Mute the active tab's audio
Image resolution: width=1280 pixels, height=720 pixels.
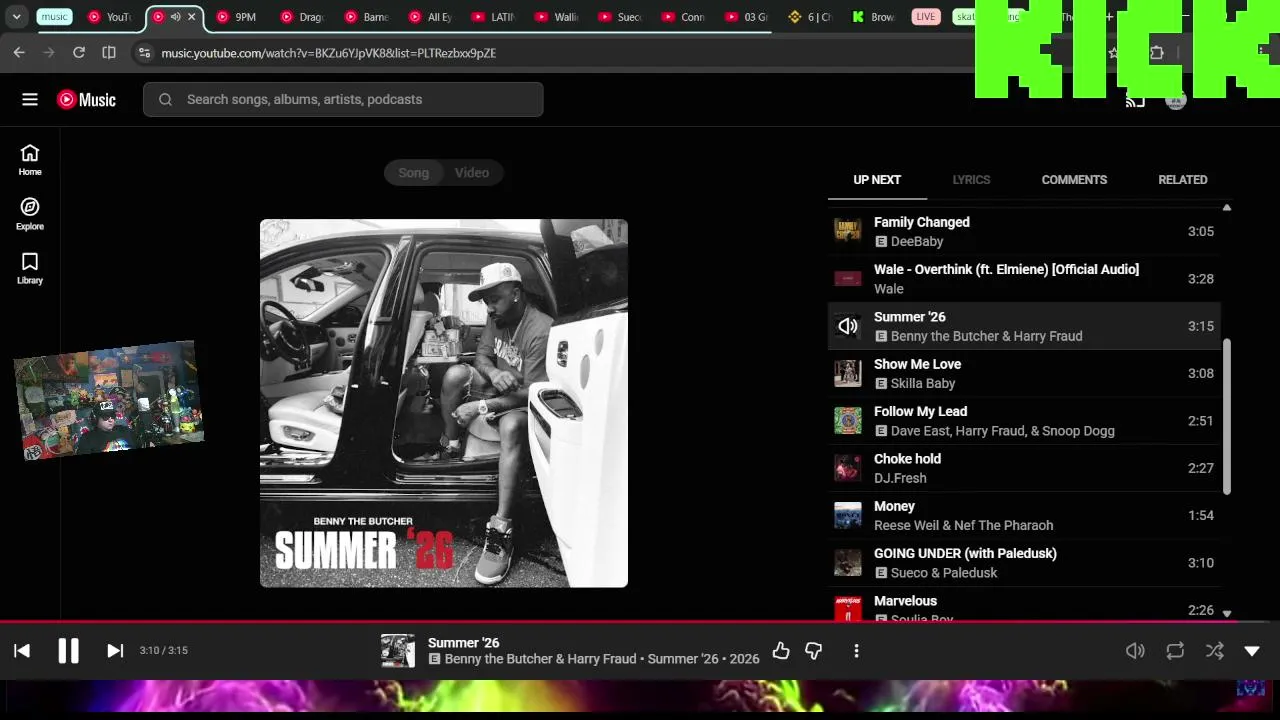[x=176, y=17]
